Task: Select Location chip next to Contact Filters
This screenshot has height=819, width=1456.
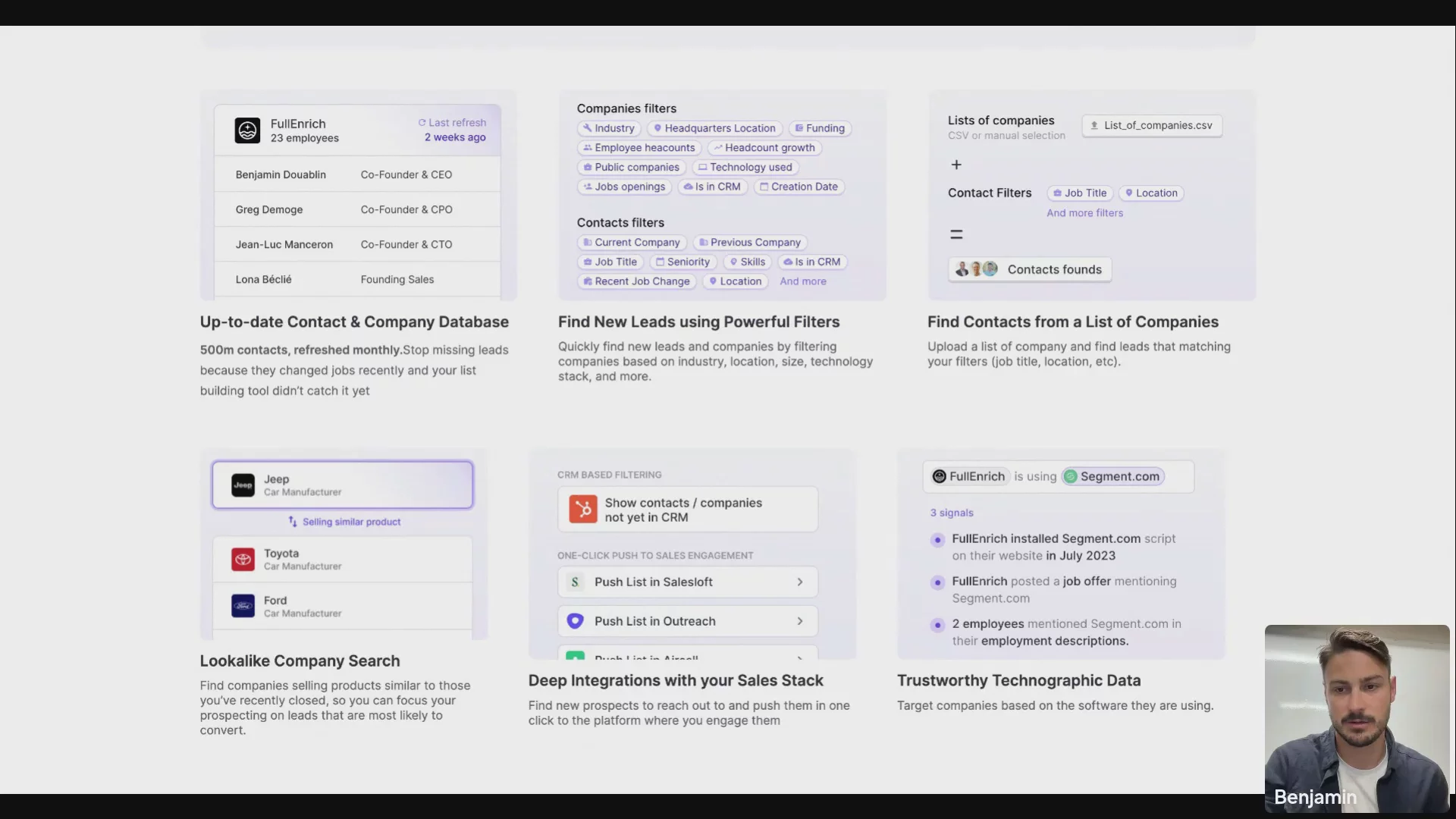Action: click(1151, 193)
